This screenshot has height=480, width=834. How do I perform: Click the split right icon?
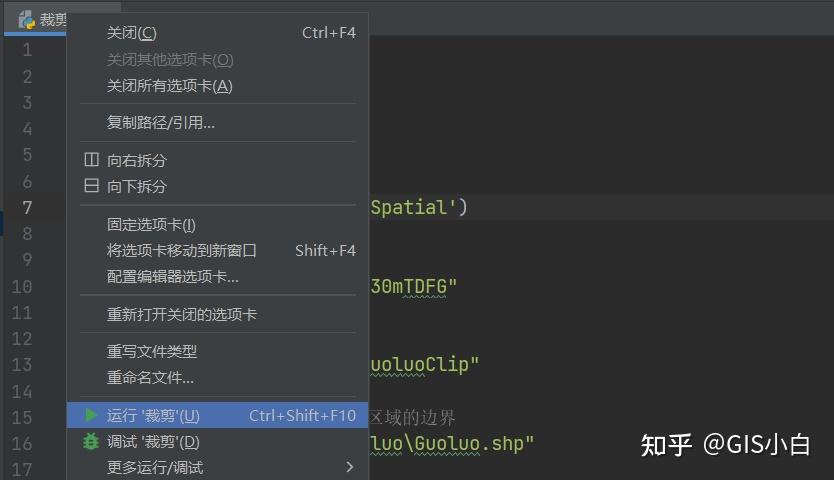91,160
